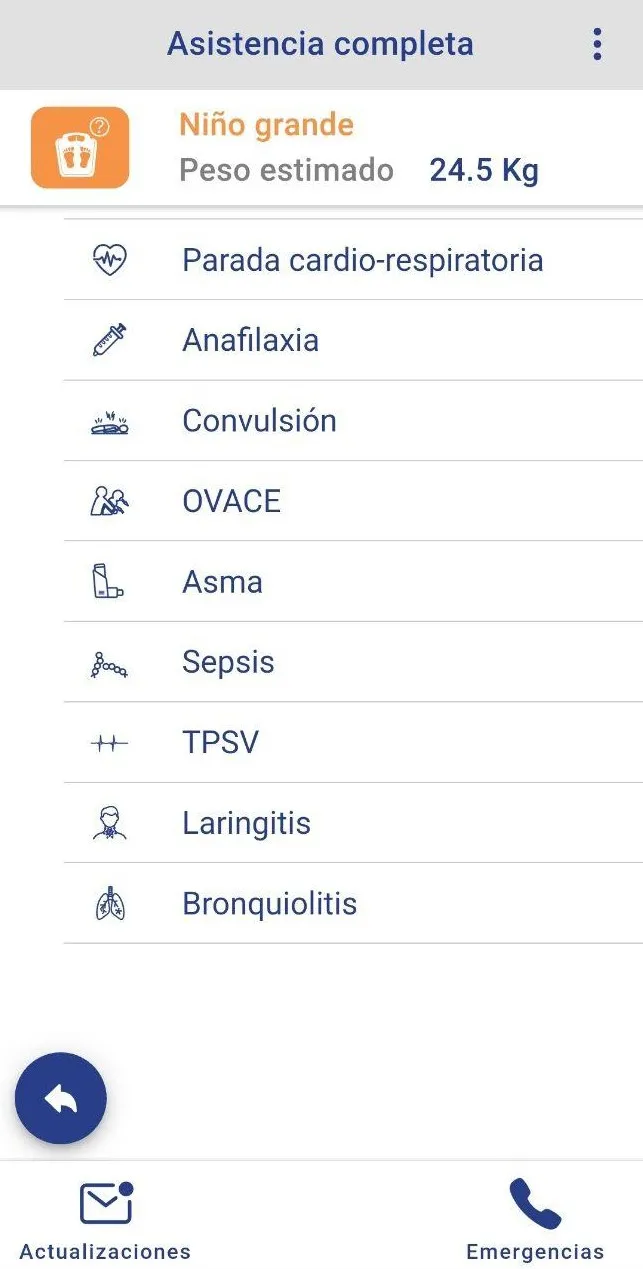Open the Sepsis protocol
This screenshot has height=1269, width=643.
coord(353,662)
